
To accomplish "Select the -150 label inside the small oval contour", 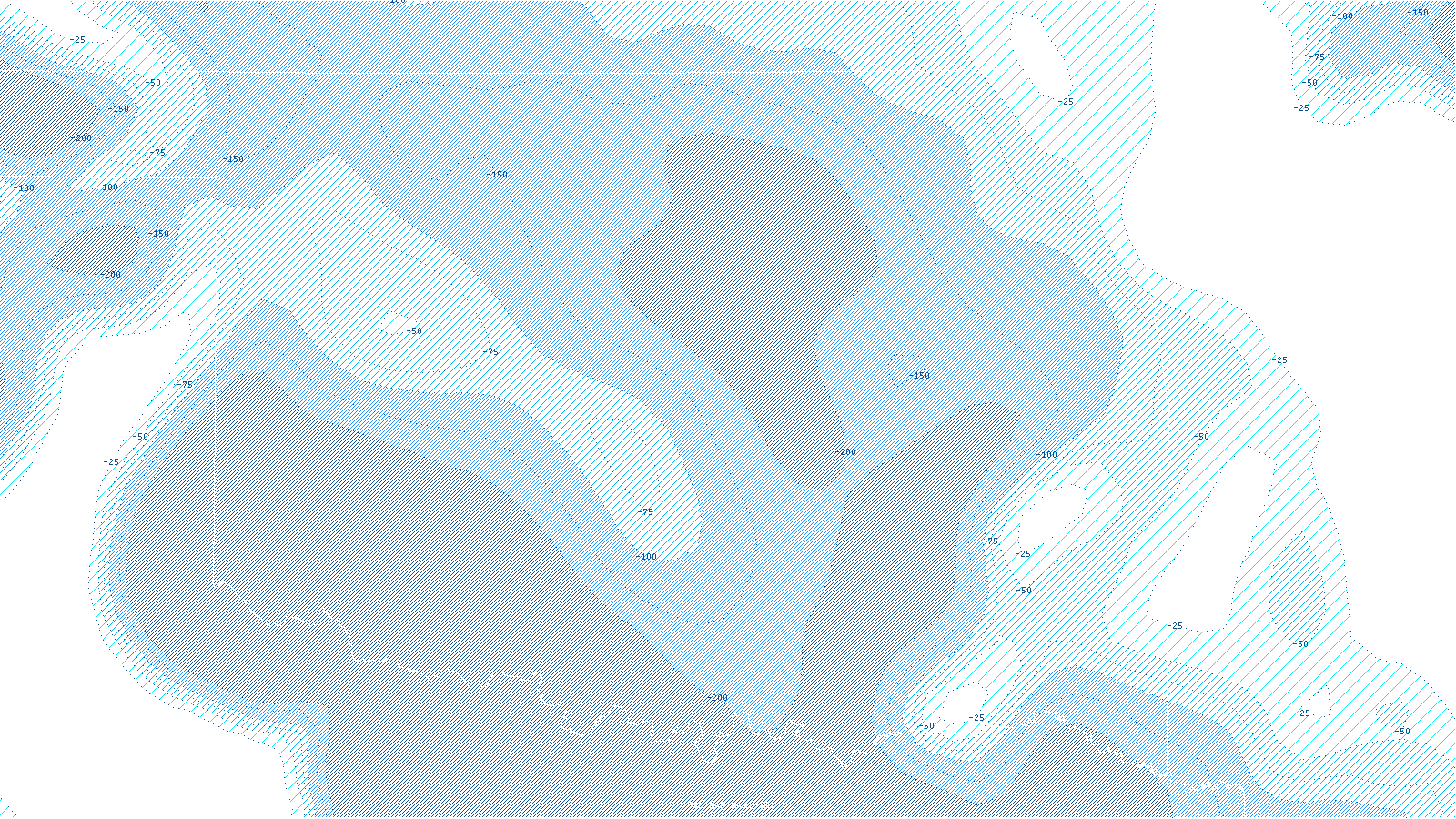I will [x=919, y=376].
